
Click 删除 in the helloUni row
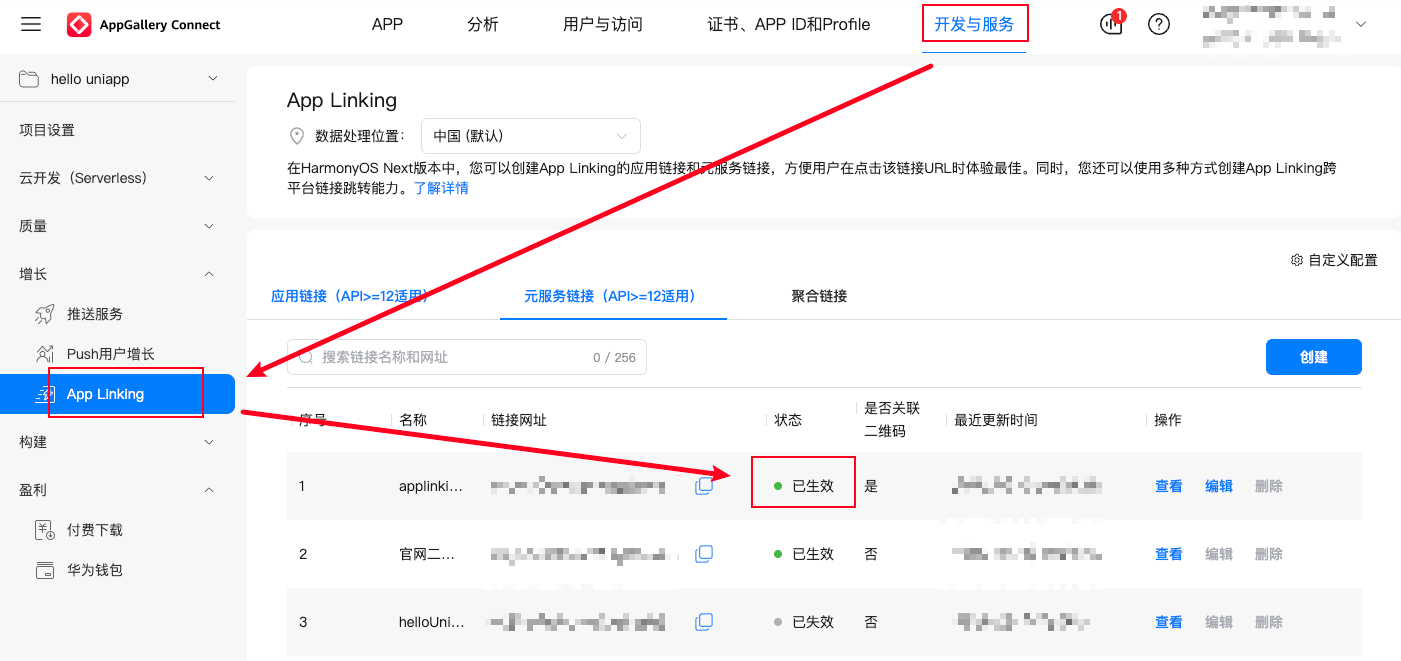1269,622
